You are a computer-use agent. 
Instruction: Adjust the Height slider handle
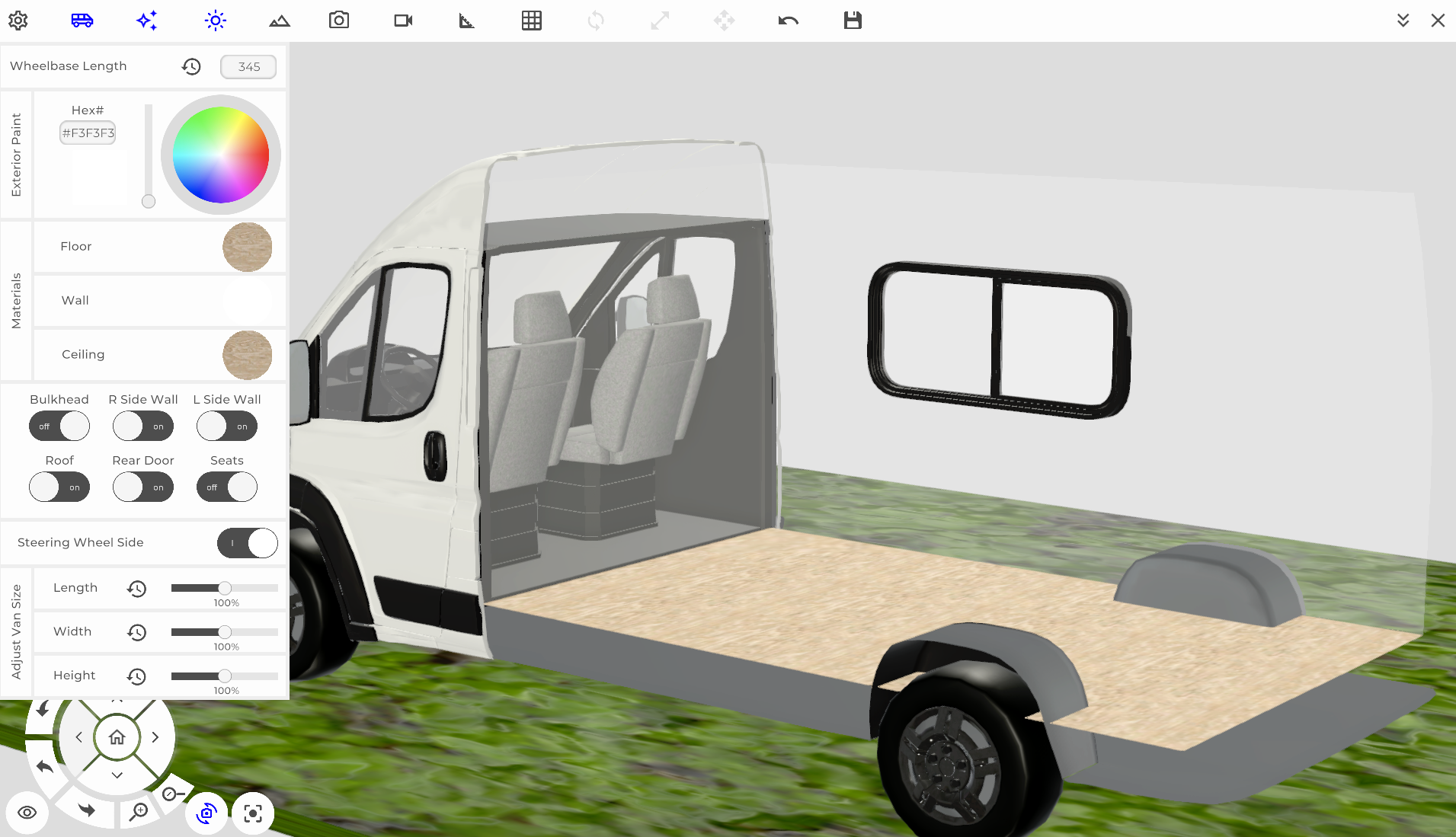(225, 676)
